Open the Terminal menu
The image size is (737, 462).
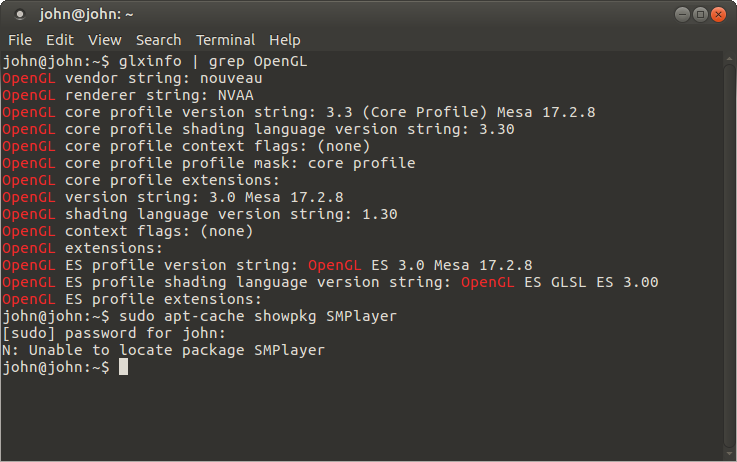pyautogui.click(x=225, y=40)
